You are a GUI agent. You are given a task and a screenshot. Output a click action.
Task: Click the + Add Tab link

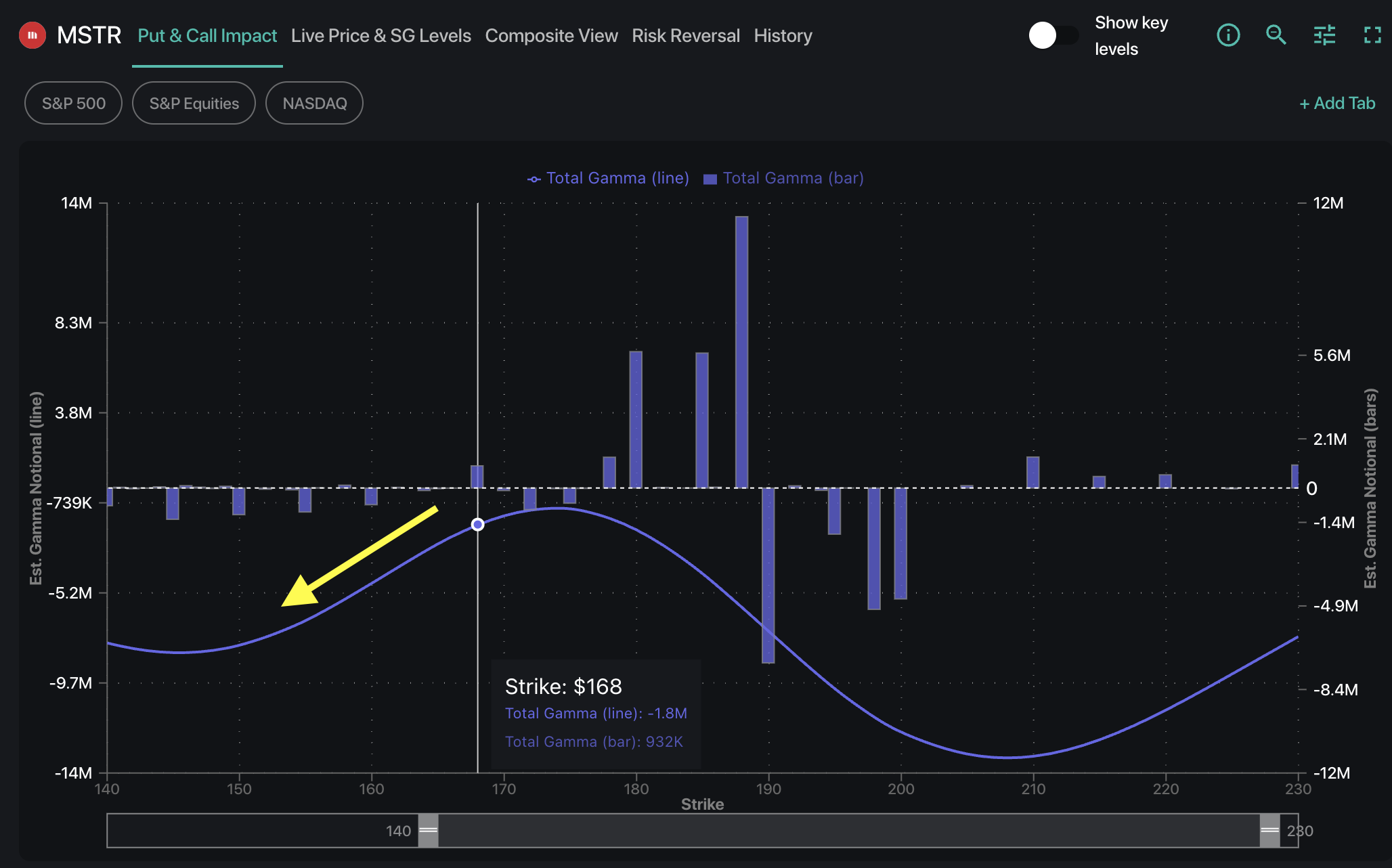1337,103
